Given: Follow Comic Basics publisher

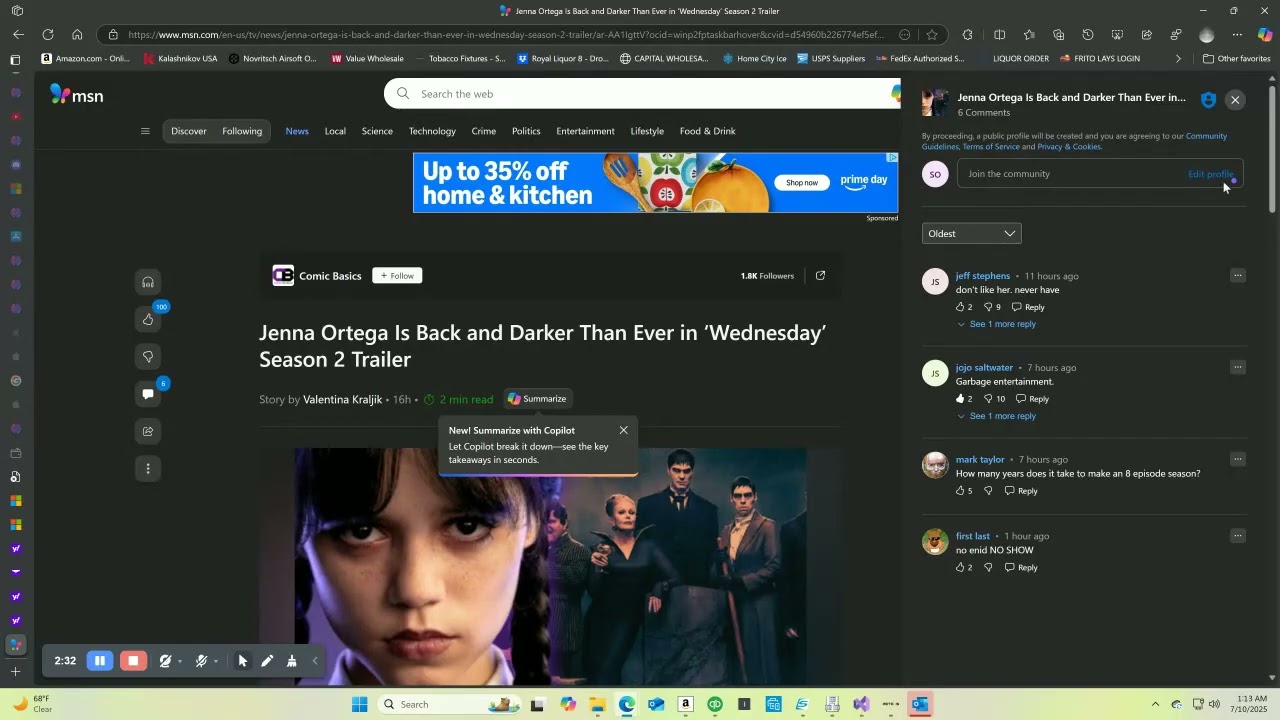Looking at the screenshot, I should 397,276.
